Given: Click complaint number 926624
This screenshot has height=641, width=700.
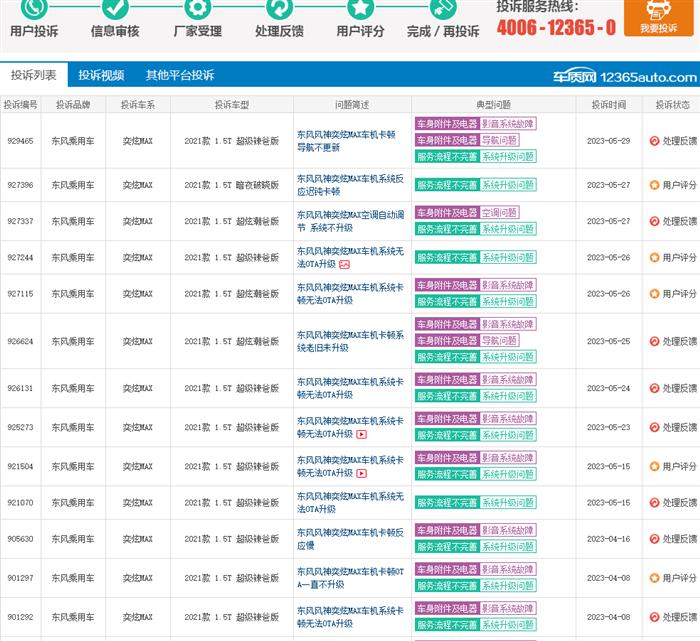Looking at the screenshot, I should [21, 341].
